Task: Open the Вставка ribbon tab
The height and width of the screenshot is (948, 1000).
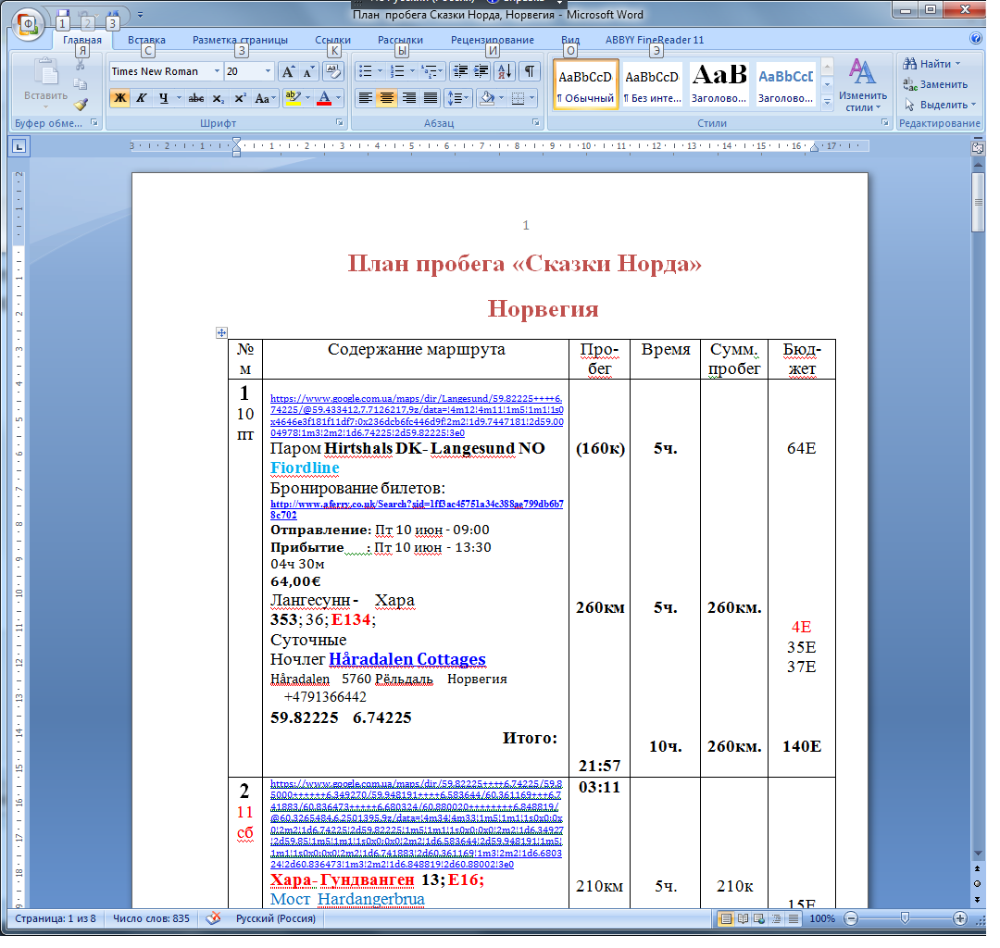Action: 146,40
